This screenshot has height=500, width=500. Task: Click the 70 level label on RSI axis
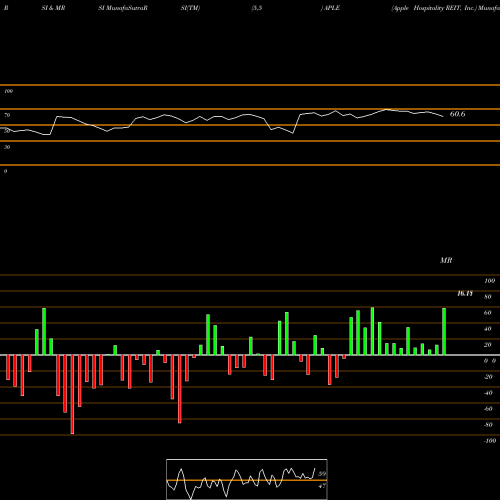tap(7, 115)
